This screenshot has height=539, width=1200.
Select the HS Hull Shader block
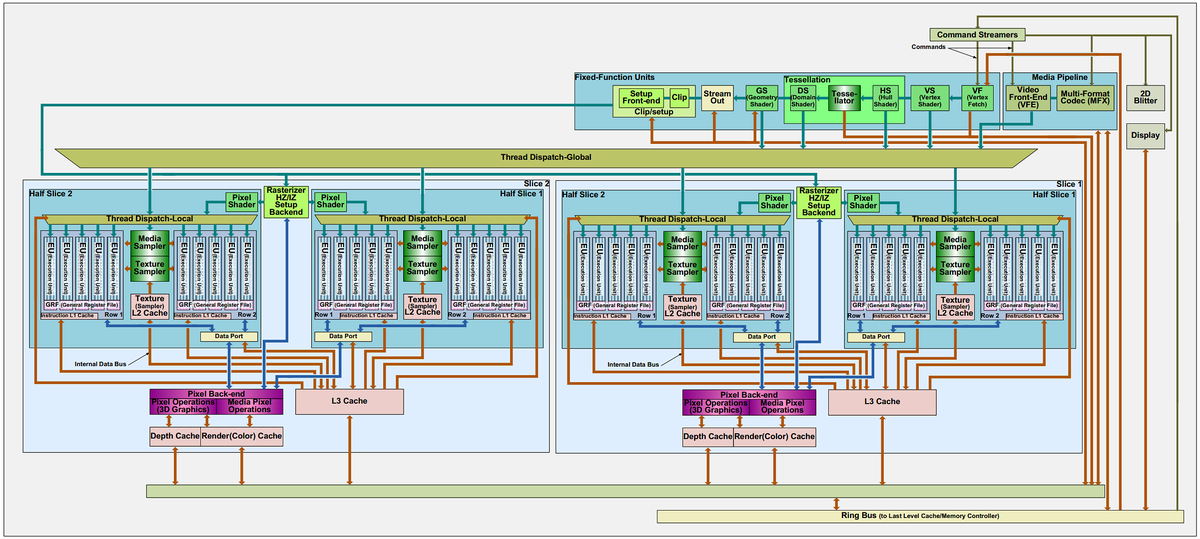coord(884,97)
